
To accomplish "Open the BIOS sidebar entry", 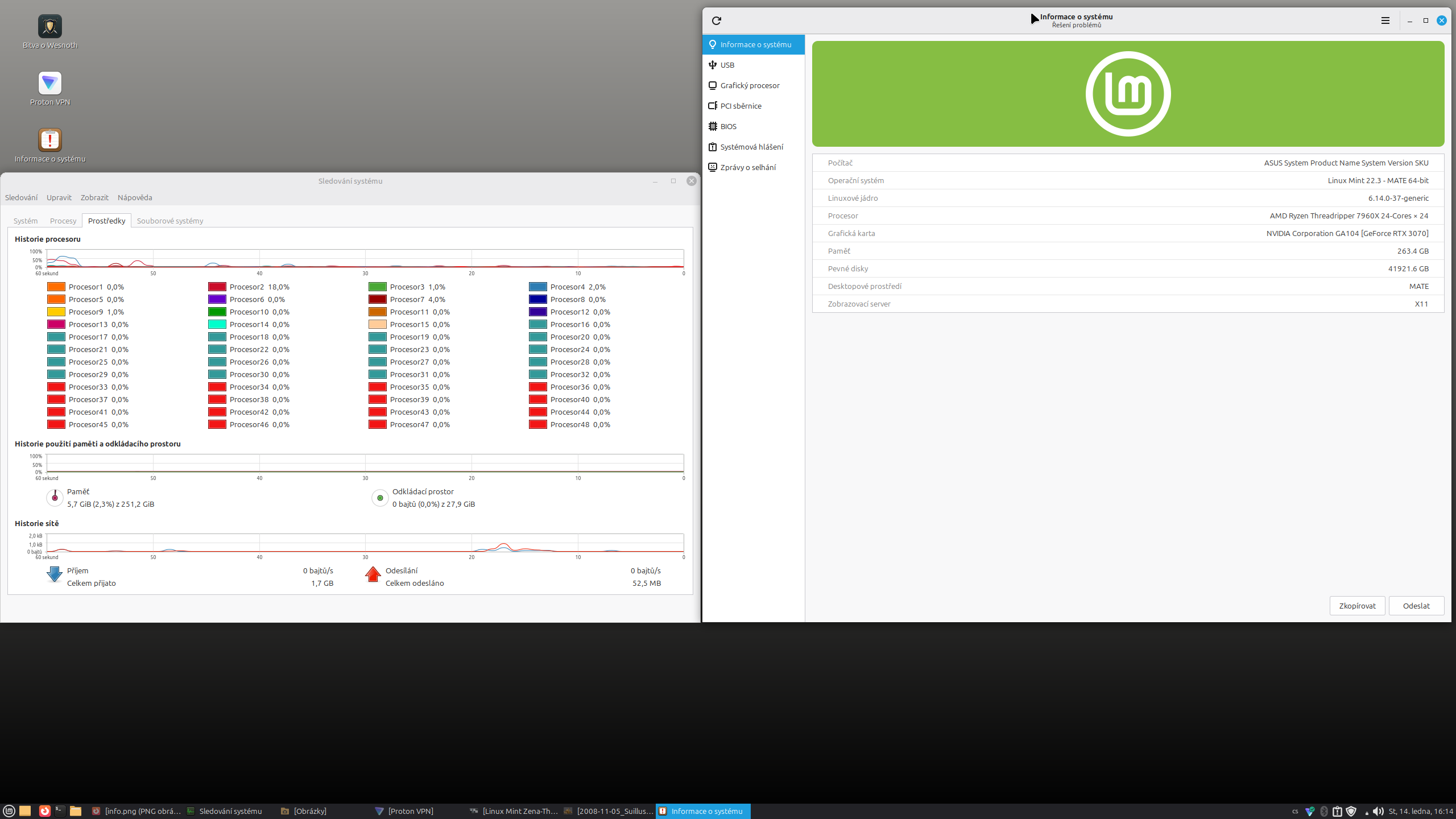I will [728, 126].
